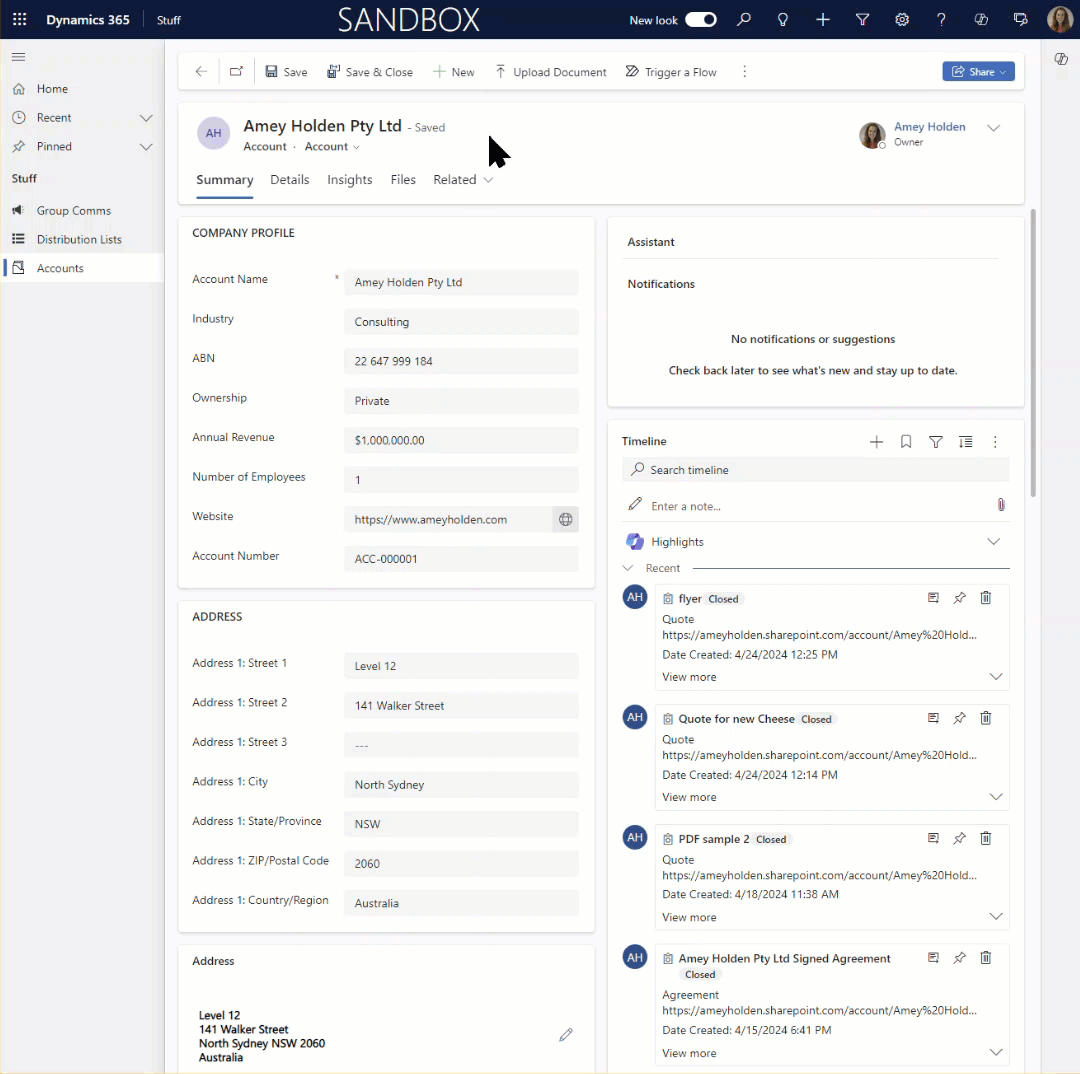This screenshot has height=1074, width=1080.
Task: Collapse the Recent group in the timeline
Action: (x=628, y=567)
